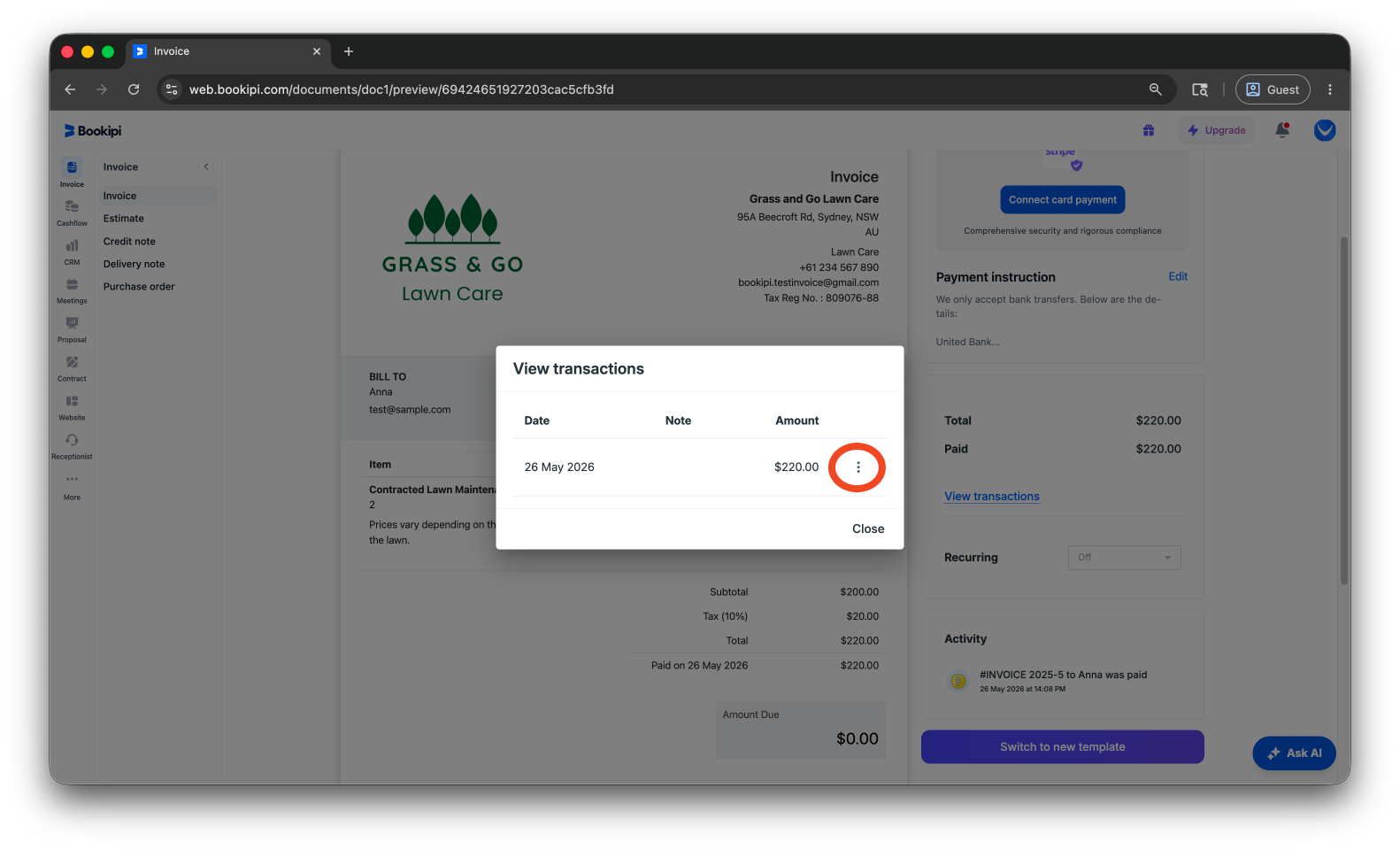The height and width of the screenshot is (850, 1400).
Task: Open the Chrome three-dot menu
Action: 1329,89
